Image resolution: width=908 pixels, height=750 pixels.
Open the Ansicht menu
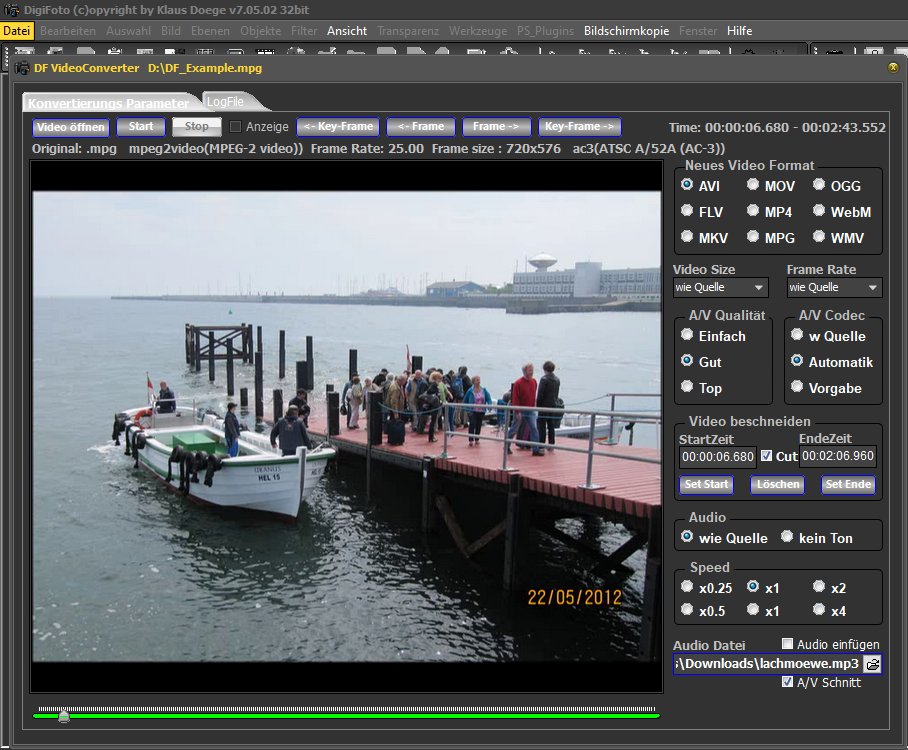click(346, 31)
